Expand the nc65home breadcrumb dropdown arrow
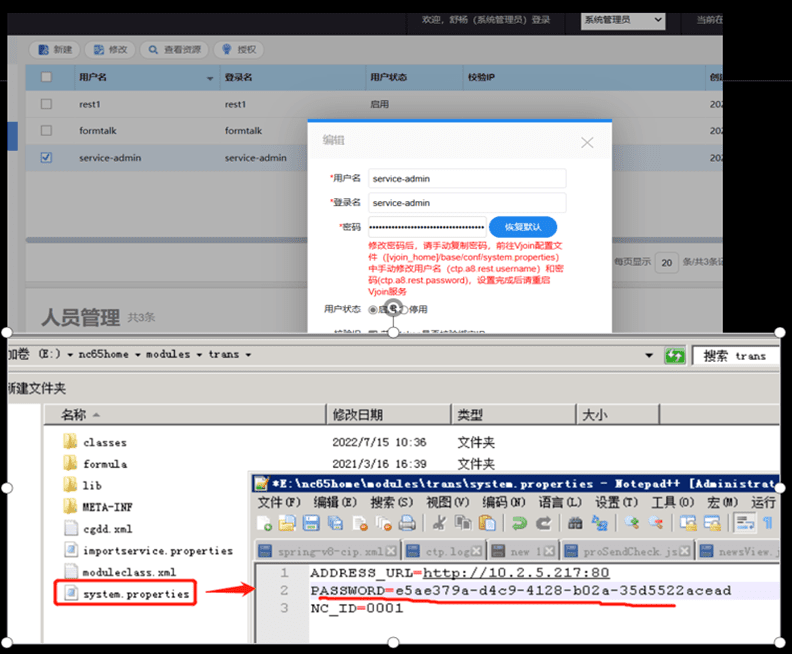This screenshot has height=654, width=792. tap(137, 355)
